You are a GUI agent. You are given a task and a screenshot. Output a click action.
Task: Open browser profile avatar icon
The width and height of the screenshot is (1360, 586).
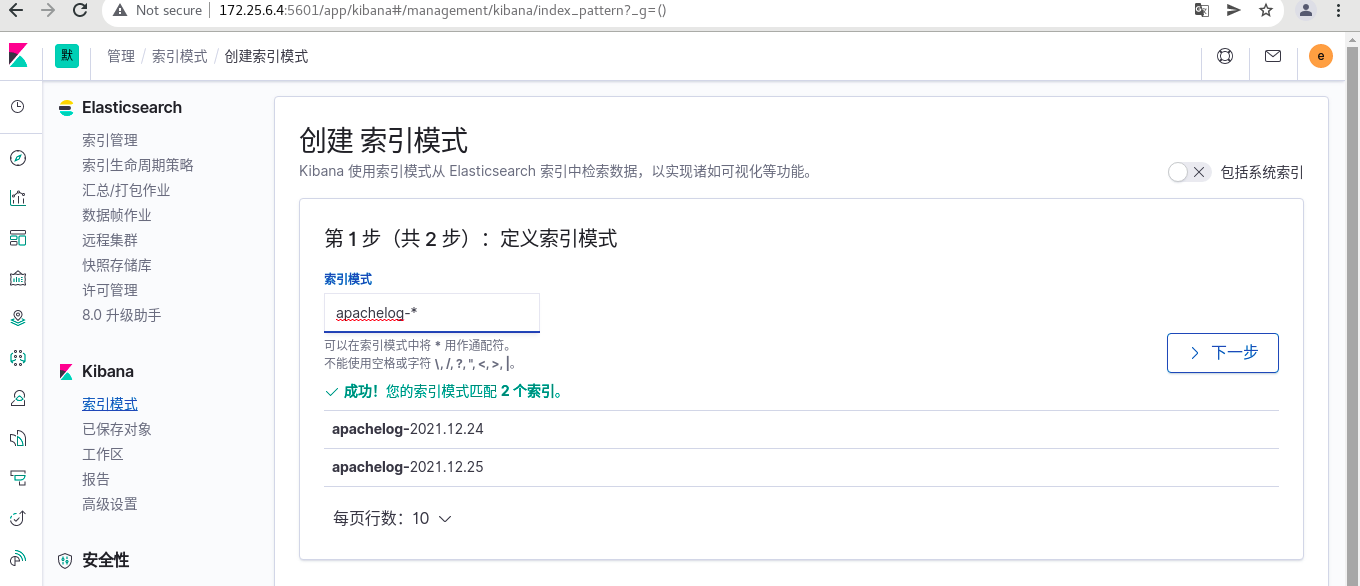pos(1306,10)
